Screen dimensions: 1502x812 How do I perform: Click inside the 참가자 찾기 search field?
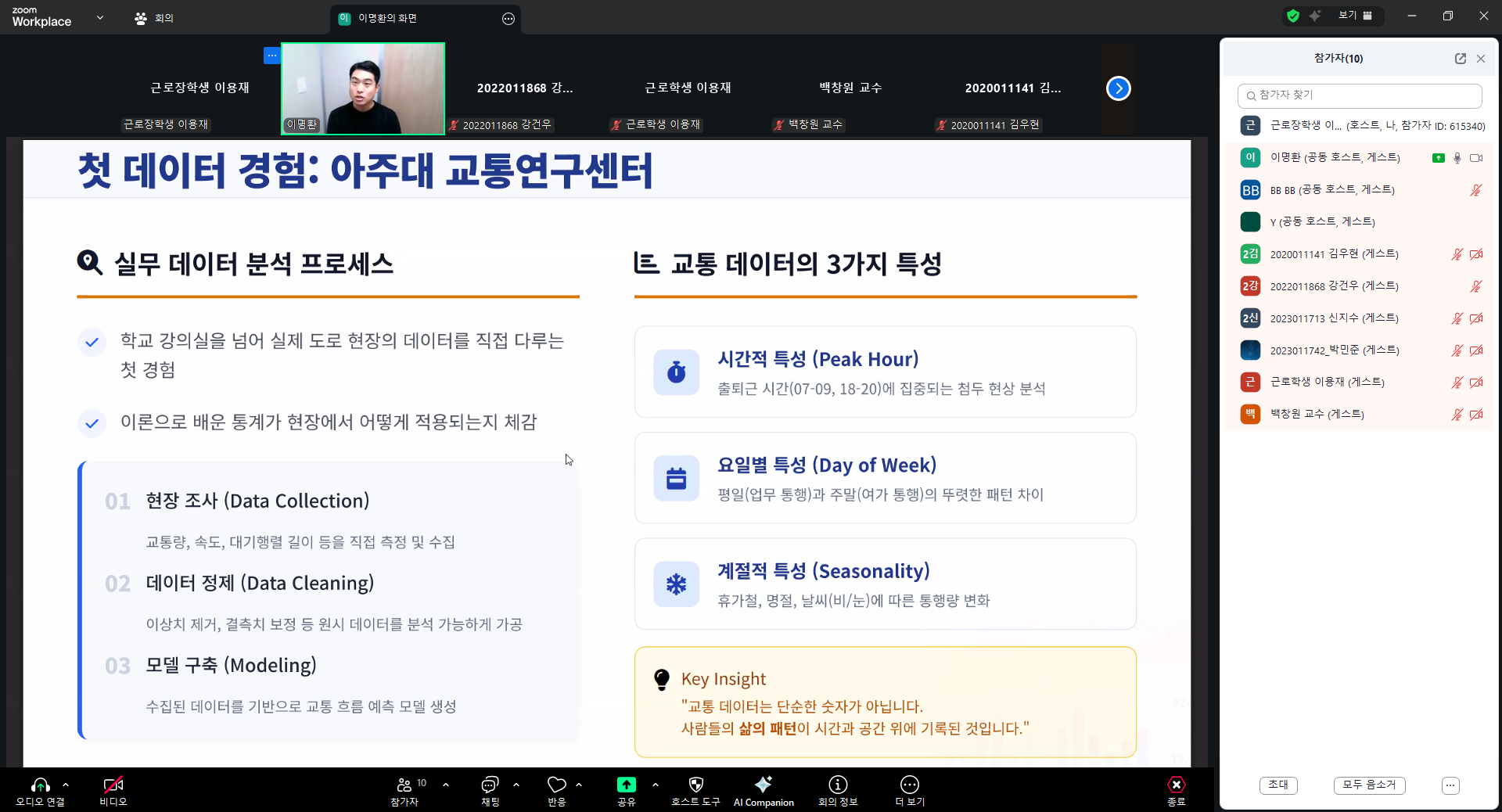point(1360,95)
